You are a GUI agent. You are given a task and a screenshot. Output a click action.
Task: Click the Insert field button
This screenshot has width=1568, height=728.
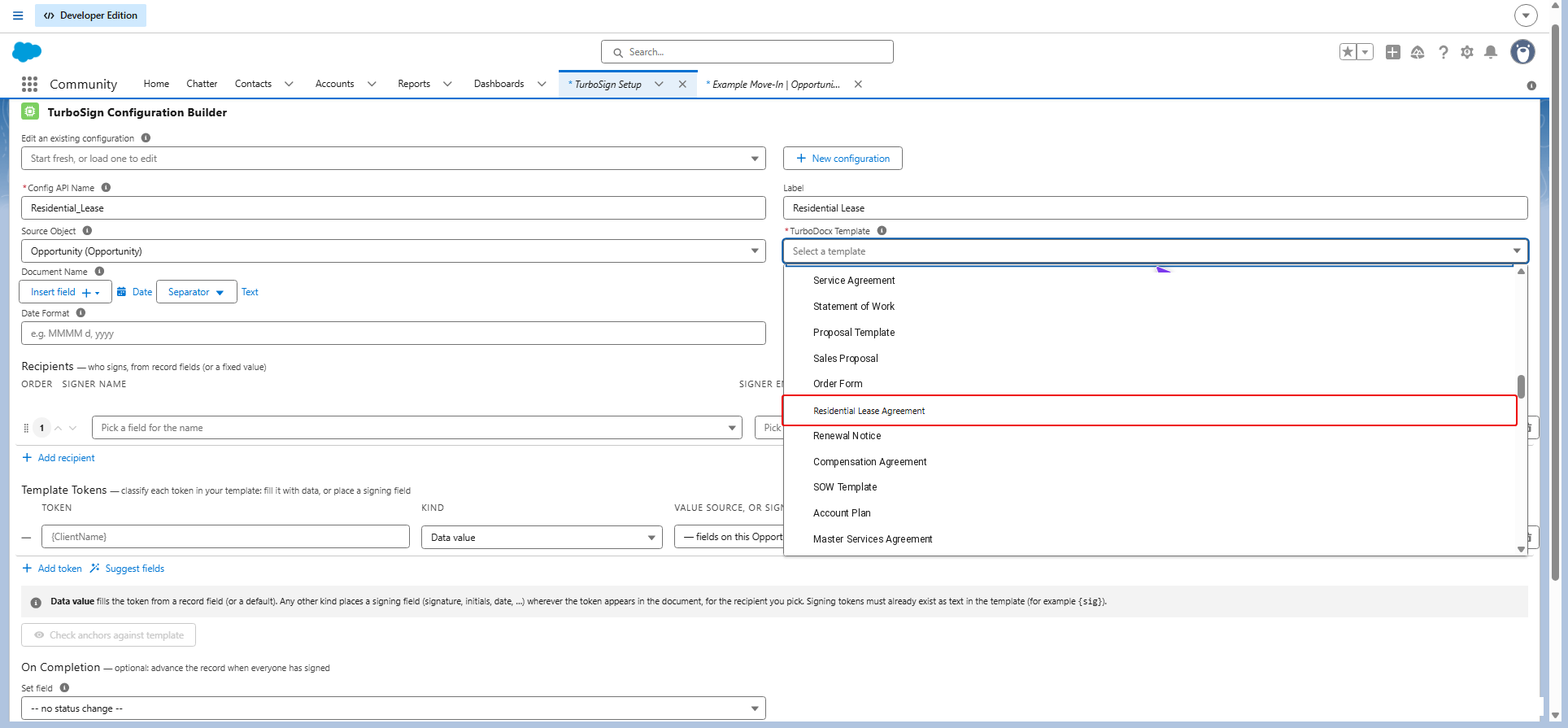tap(65, 292)
